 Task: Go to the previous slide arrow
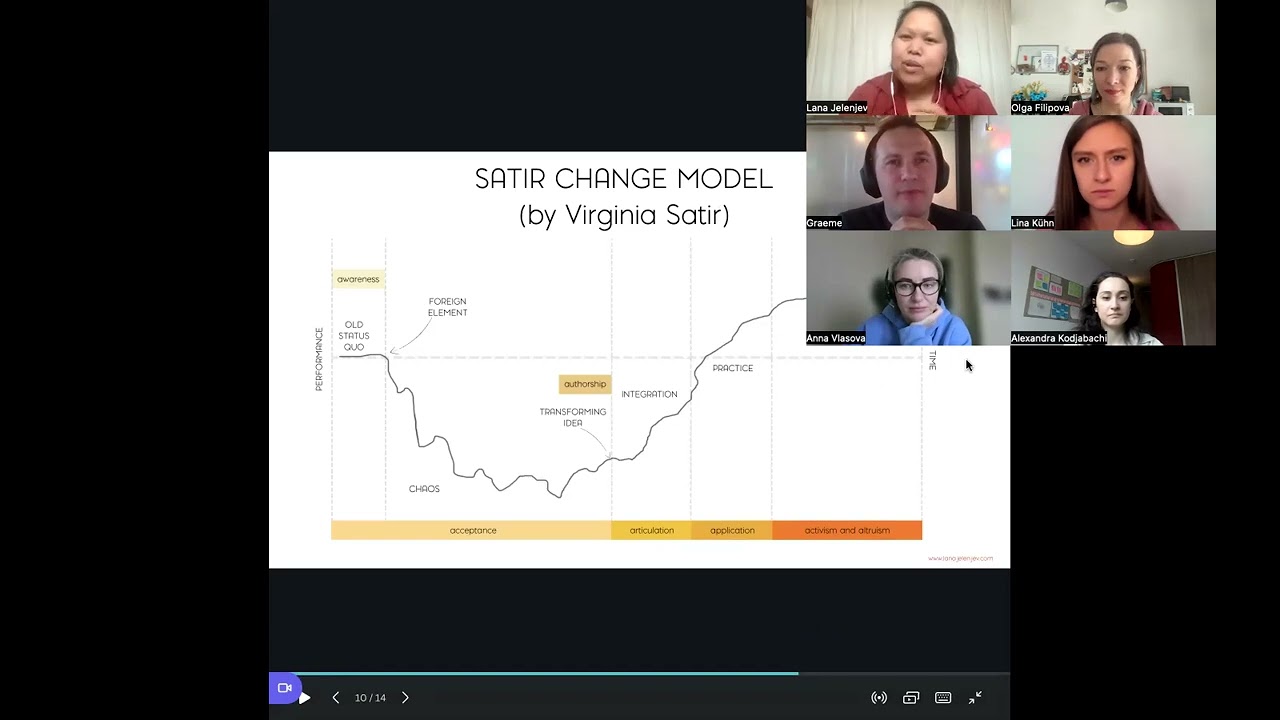tap(336, 698)
